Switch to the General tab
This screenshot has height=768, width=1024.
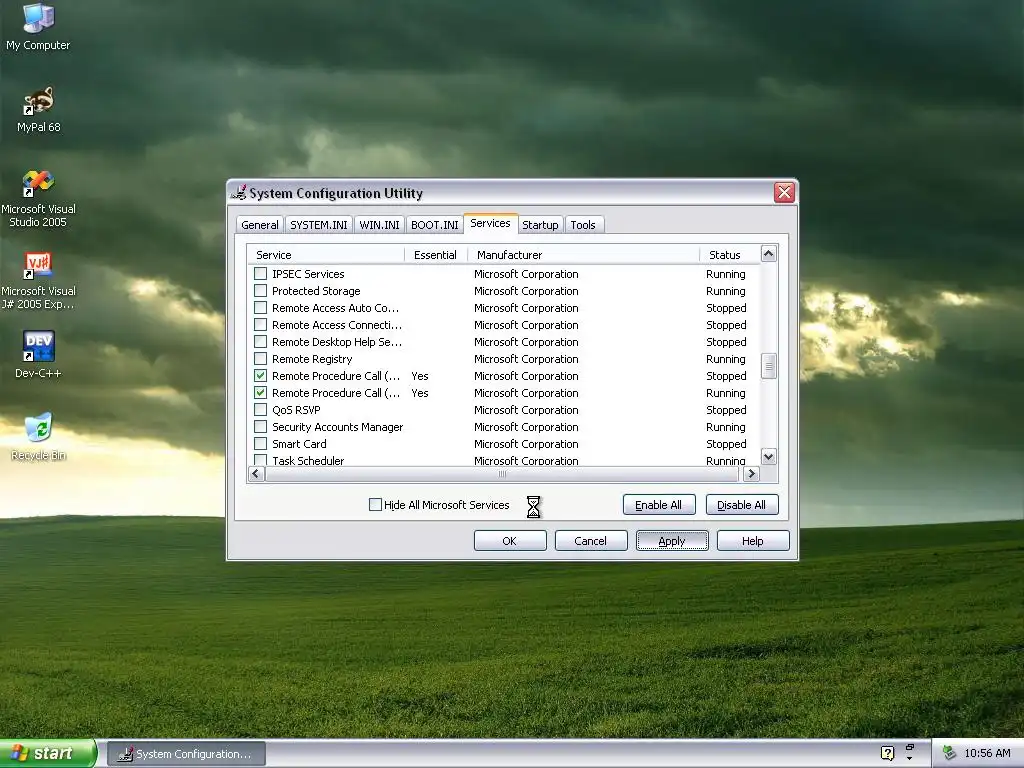[259, 225]
